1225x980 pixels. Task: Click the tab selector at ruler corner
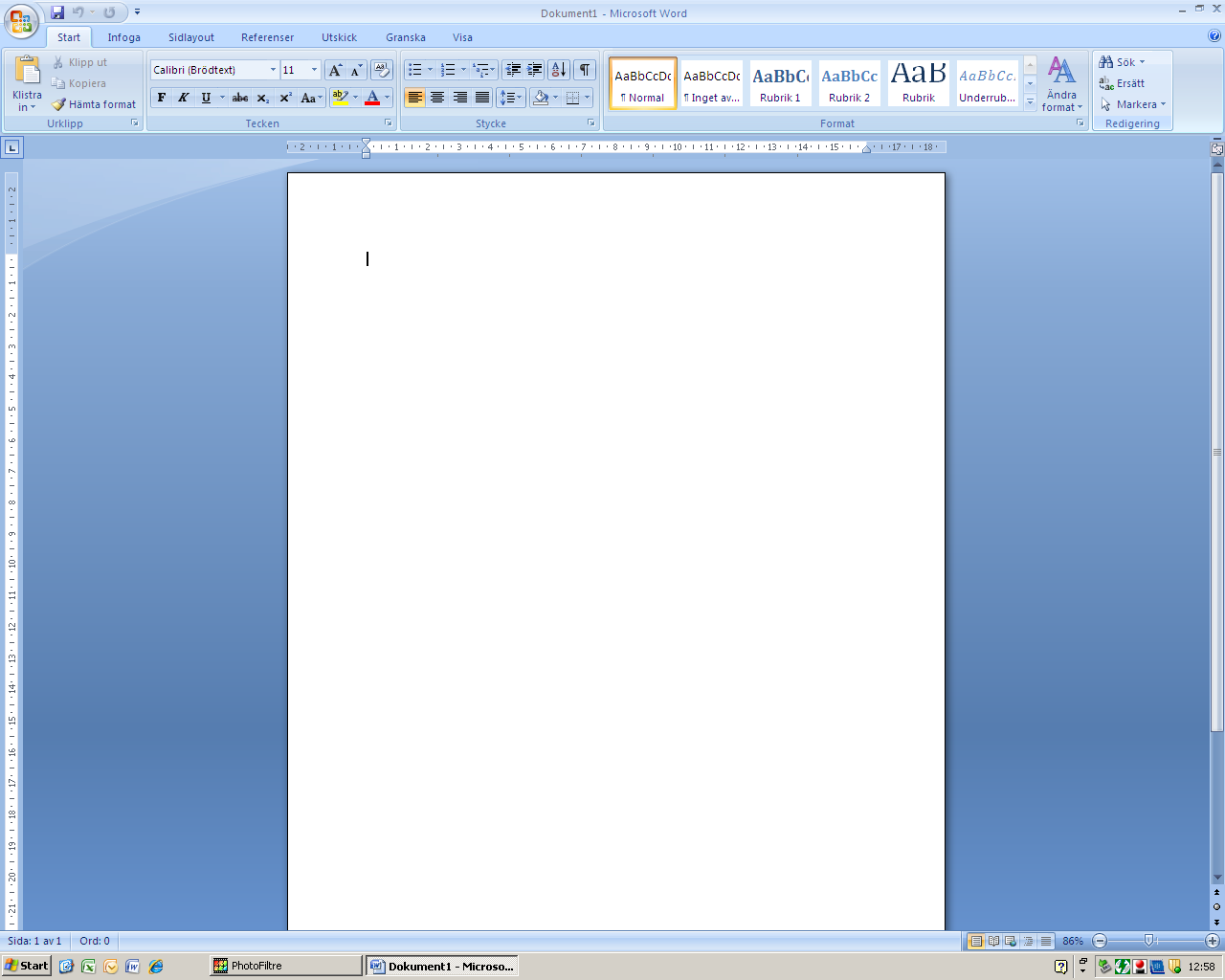pos(11,147)
